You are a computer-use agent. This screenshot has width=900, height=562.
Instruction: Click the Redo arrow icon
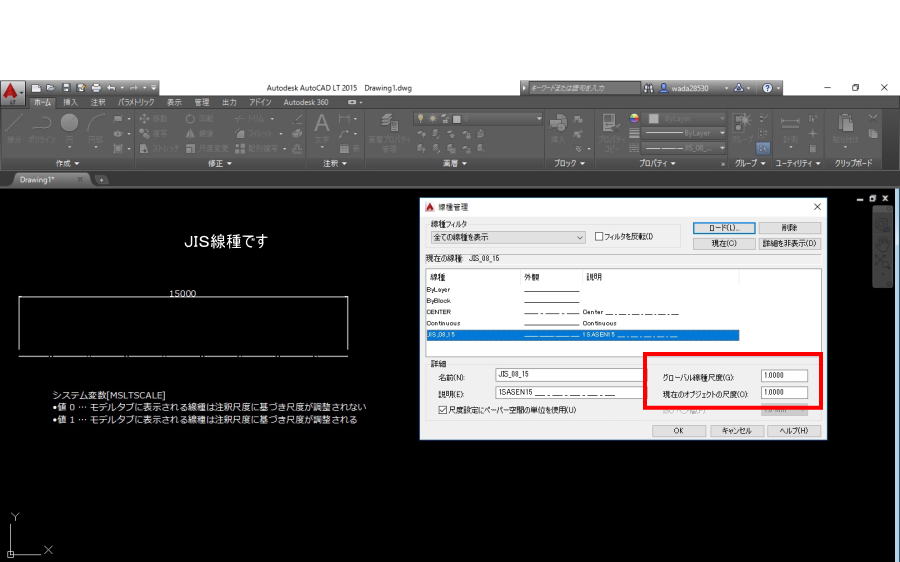133,88
